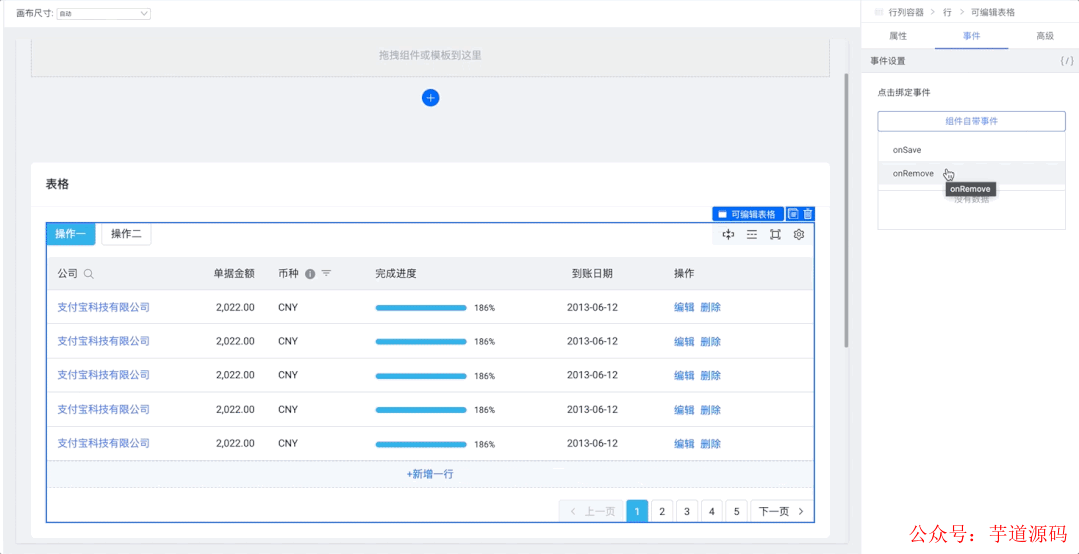This screenshot has height=554, width=1079.
Task: Select the onSave event option
Action: click(x=971, y=149)
